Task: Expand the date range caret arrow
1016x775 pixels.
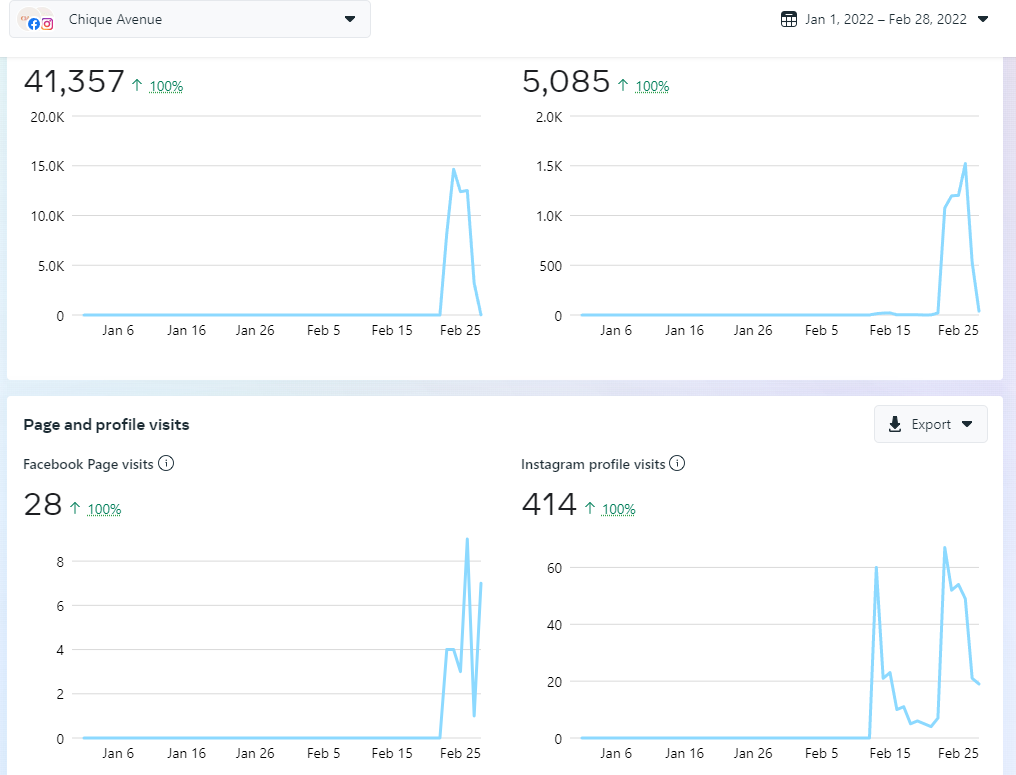Action: click(983, 19)
